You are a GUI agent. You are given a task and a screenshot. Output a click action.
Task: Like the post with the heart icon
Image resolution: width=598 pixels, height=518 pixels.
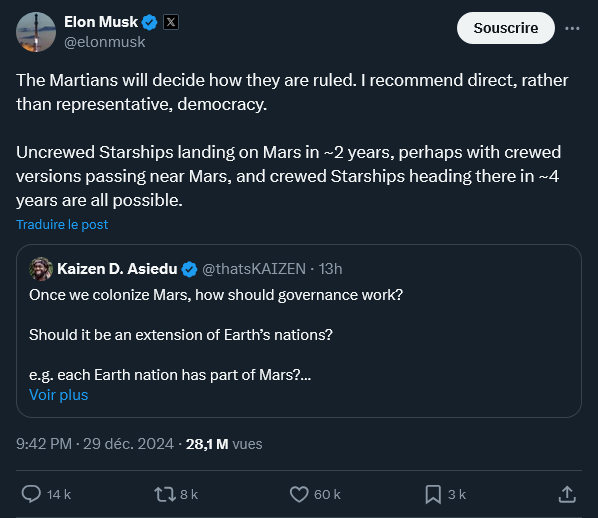click(x=299, y=494)
